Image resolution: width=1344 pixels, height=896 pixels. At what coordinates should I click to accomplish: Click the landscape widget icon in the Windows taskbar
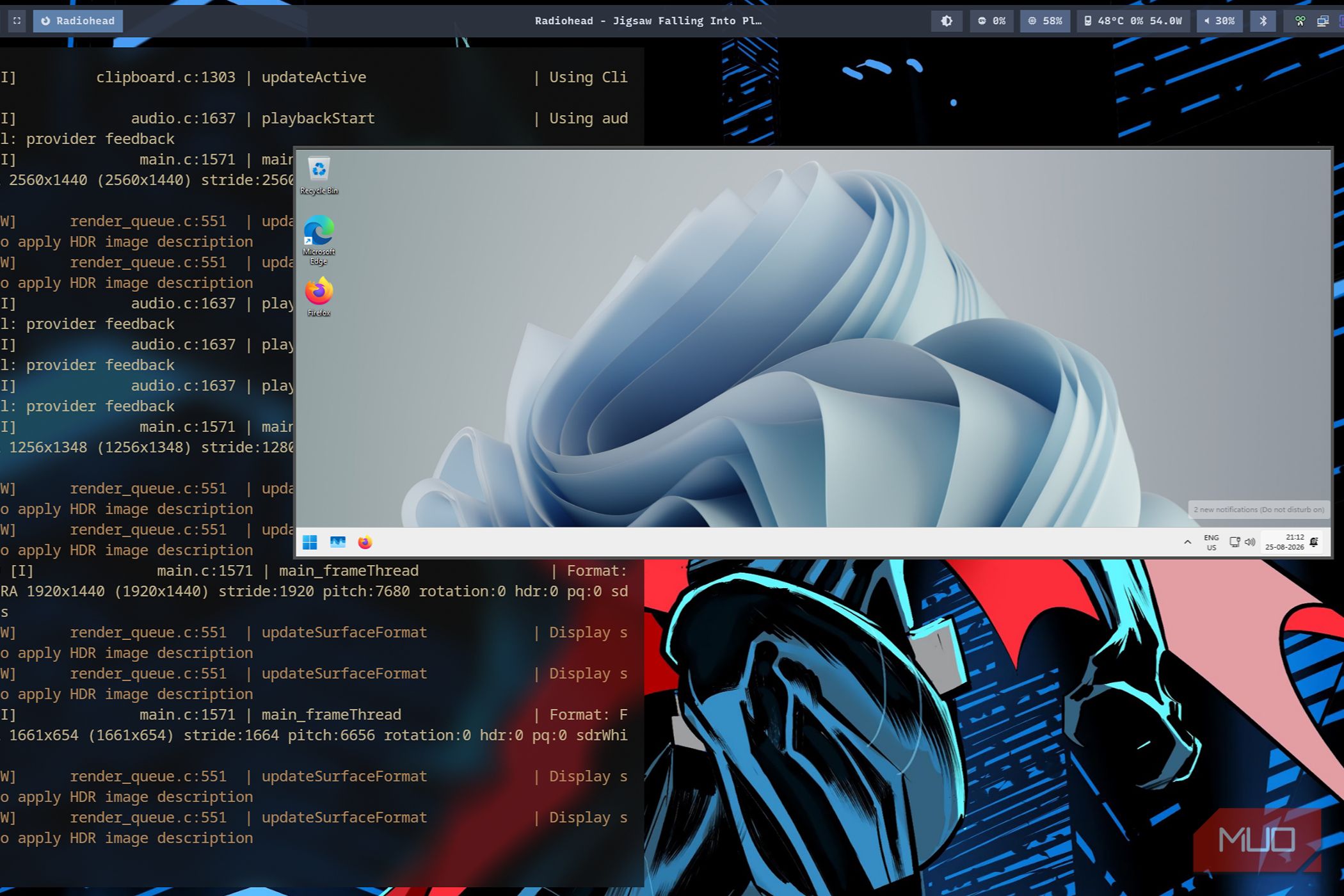coord(337,543)
